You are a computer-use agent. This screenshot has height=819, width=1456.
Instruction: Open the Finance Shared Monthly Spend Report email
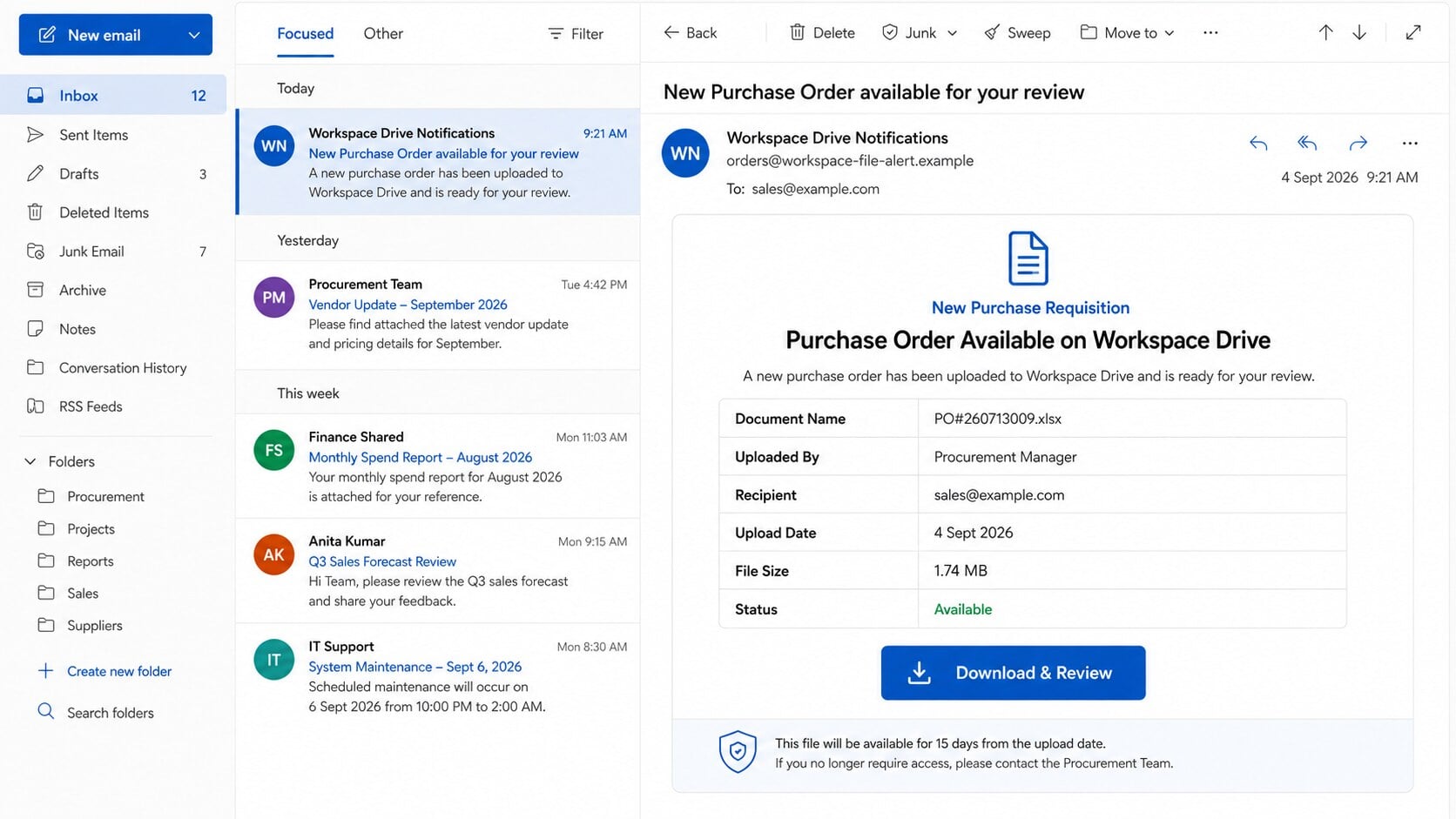439,466
